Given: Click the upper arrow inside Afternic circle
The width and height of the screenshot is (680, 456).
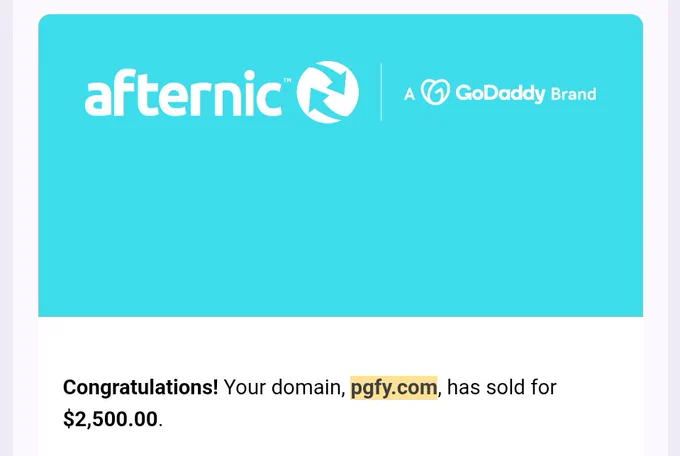Looking at the screenshot, I should click(x=337, y=79).
